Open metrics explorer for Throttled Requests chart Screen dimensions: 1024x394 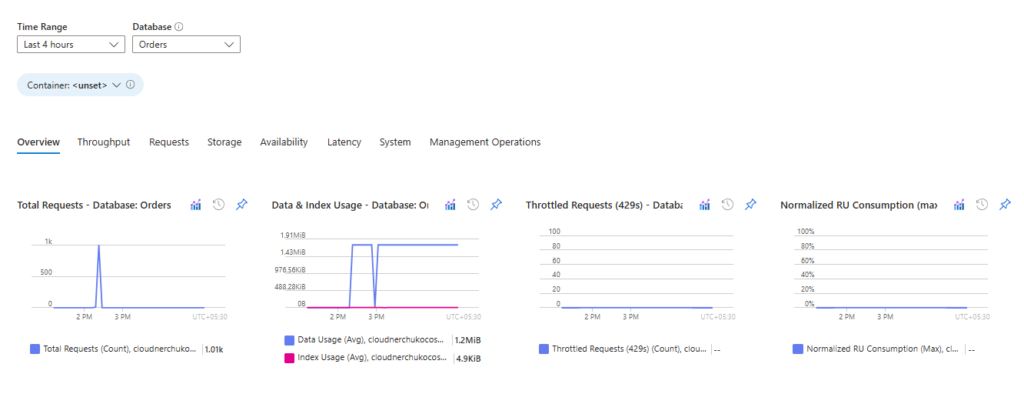[x=705, y=205]
